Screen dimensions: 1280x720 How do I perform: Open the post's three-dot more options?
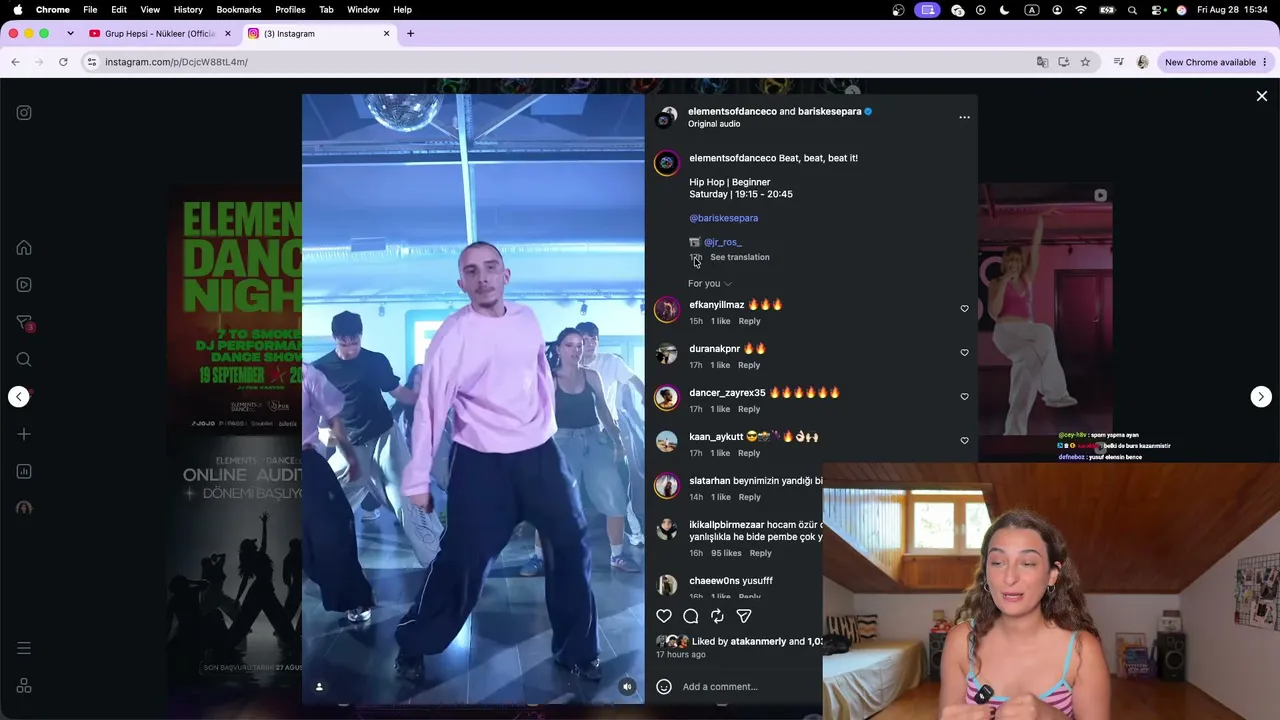[x=964, y=118]
